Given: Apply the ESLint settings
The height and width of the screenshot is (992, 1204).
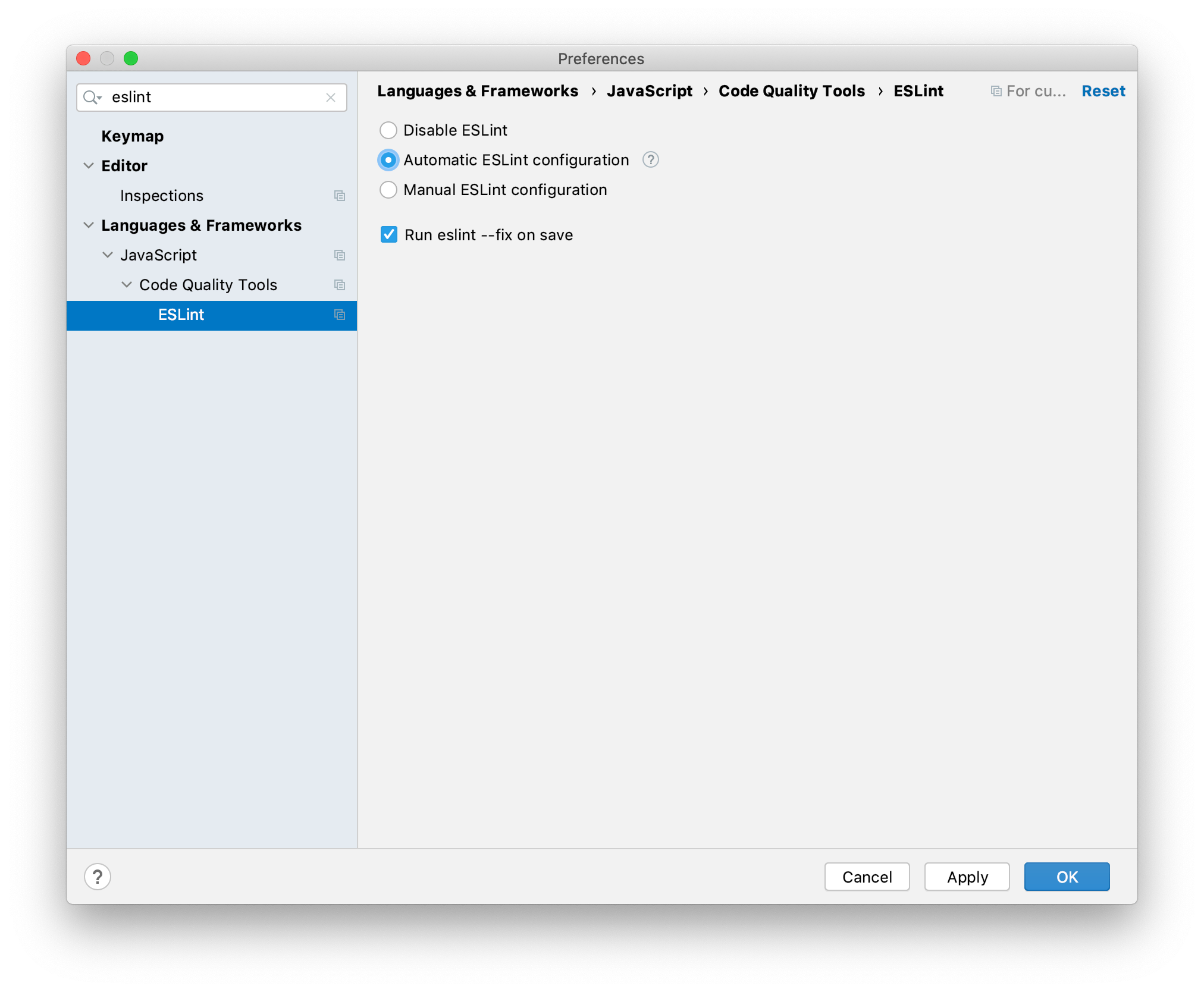Looking at the screenshot, I should click(x=966, y=876).
